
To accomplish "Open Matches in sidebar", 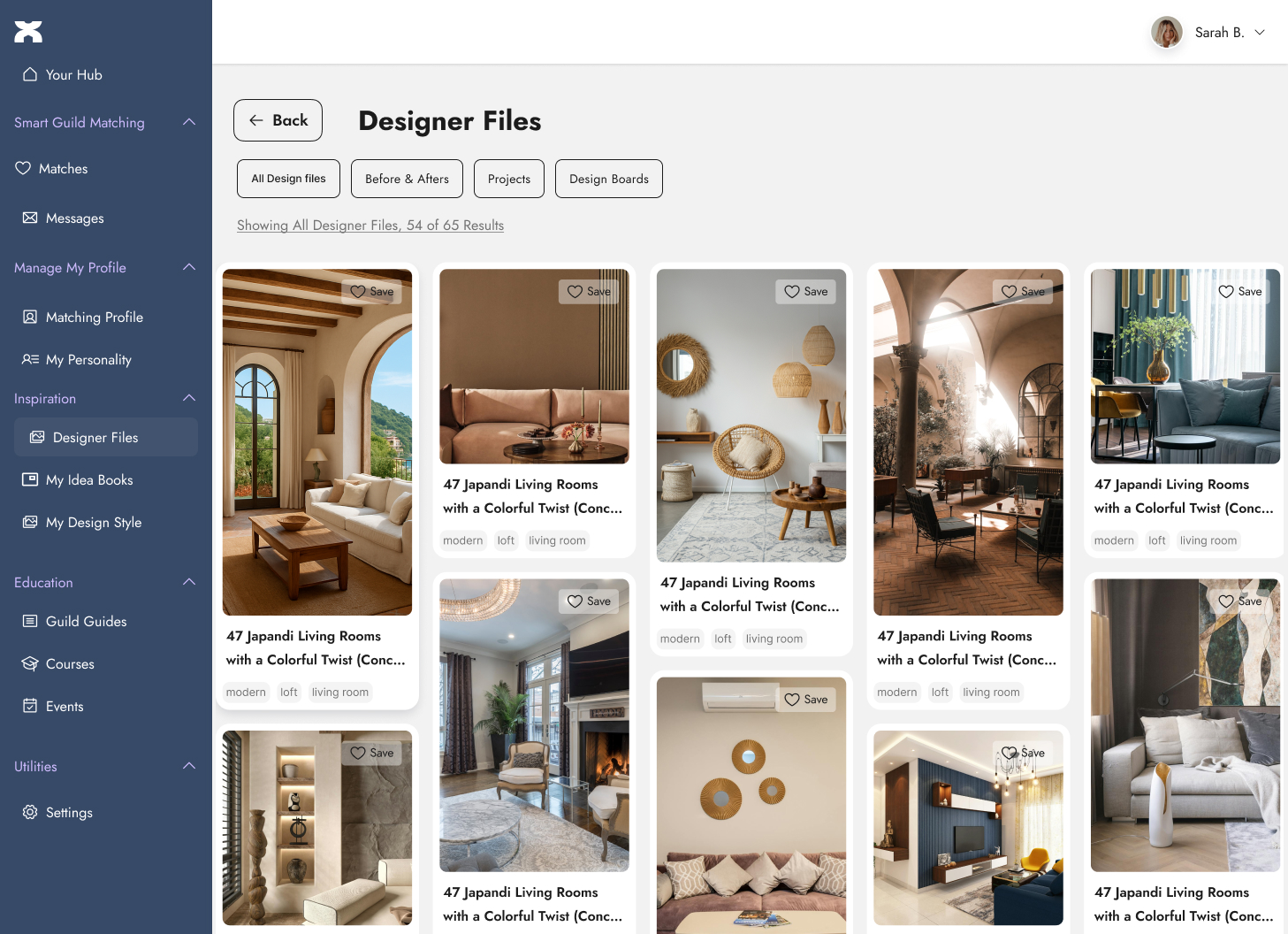I will click(106, 168).
